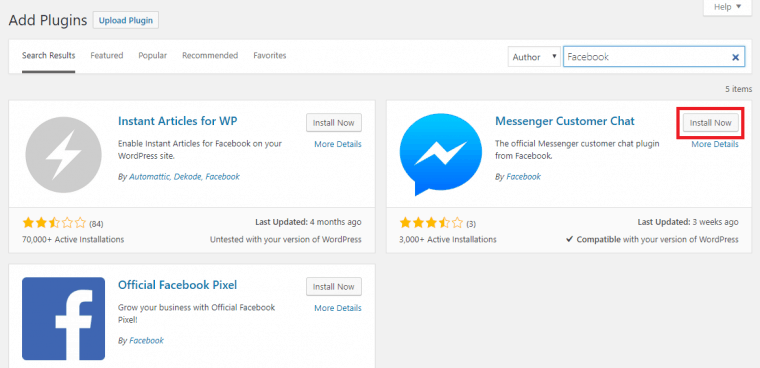The height and width of the screenshot is (368, 760).
Task: Install the Official Facebook Pixel plugin
Action: tap(333, 287)
